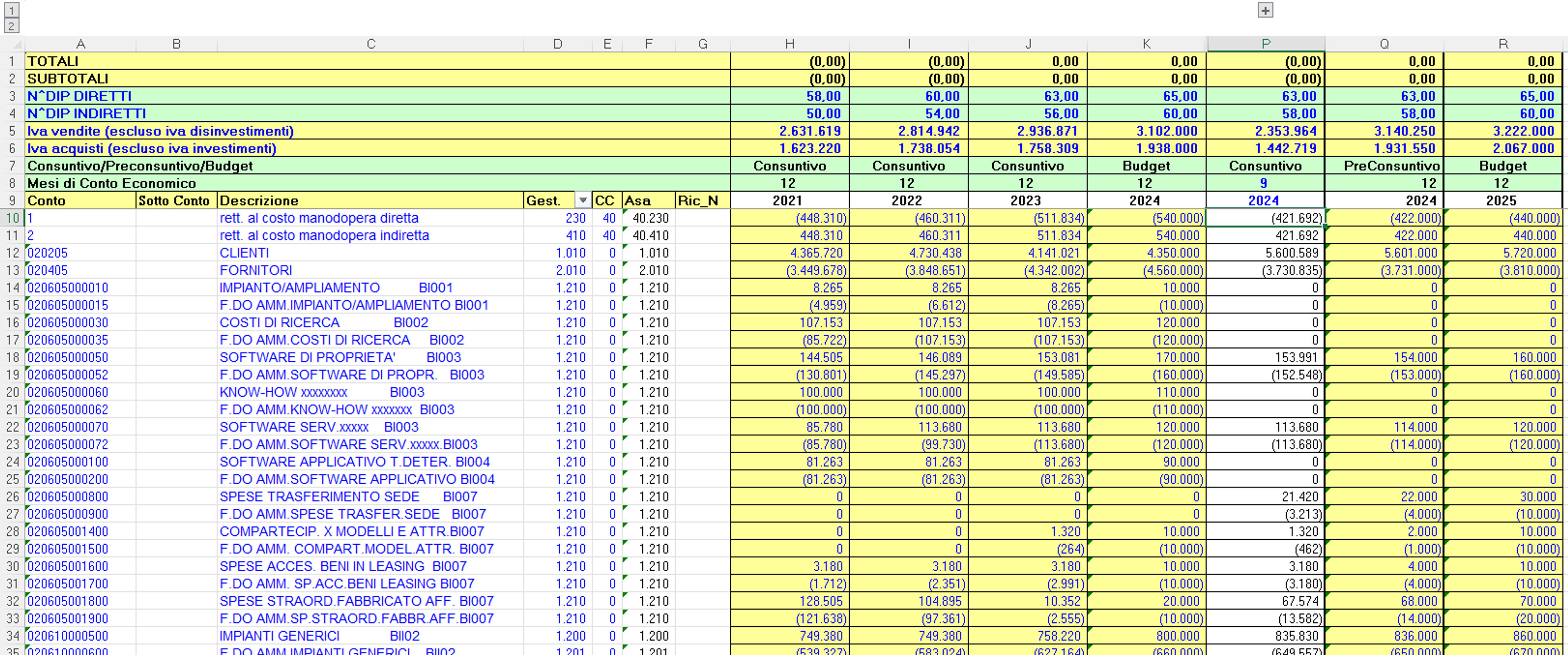Expand the grouped columns with plus button
This screenshot has width=1568, height=655.
tap(1265, 10)
